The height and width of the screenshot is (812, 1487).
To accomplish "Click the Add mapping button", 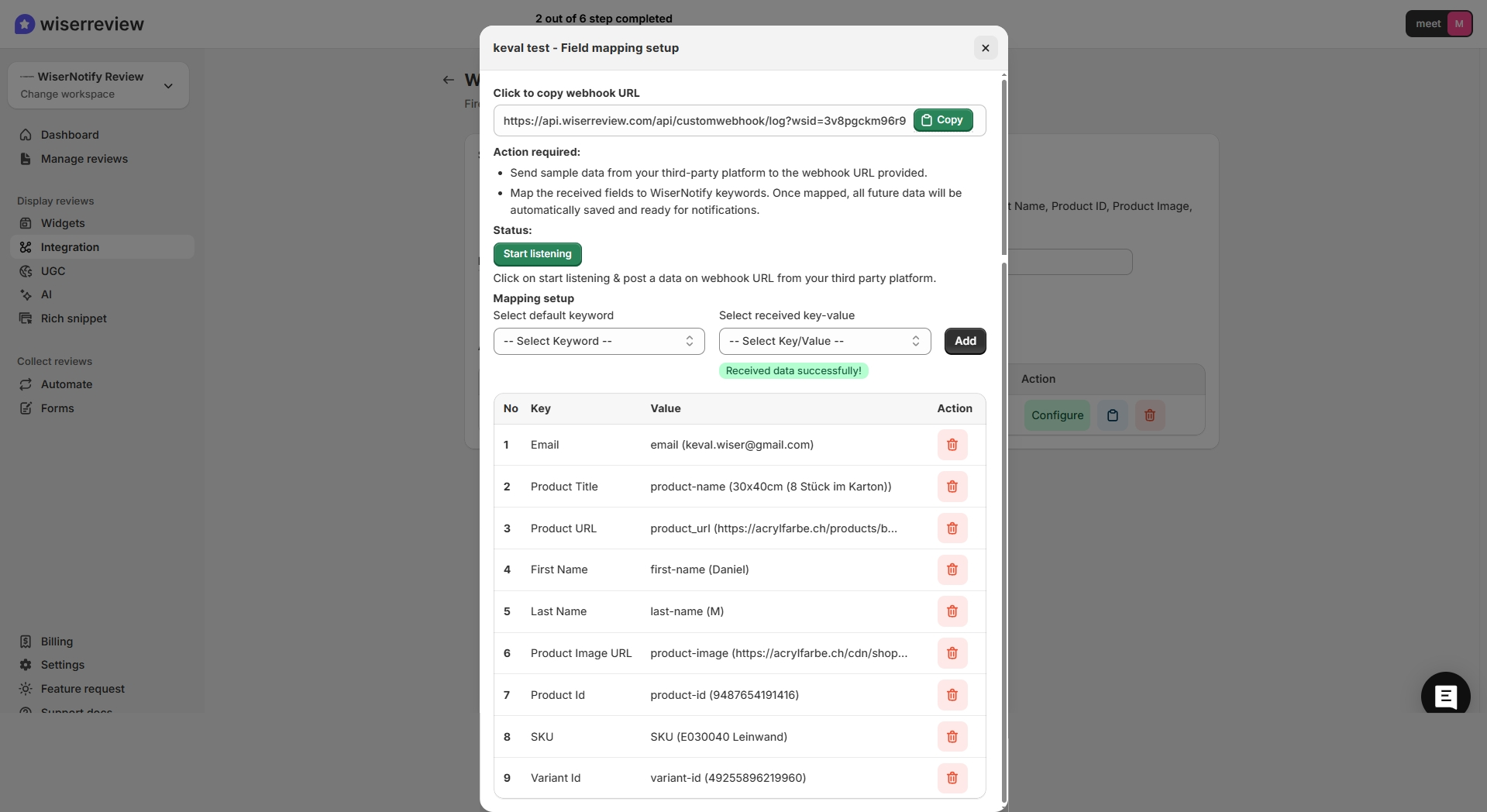I will pos(965,341).
